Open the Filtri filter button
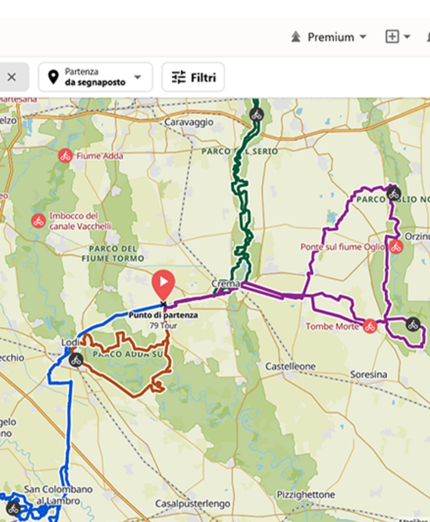 pyautogui.click(x=193, y=77)
